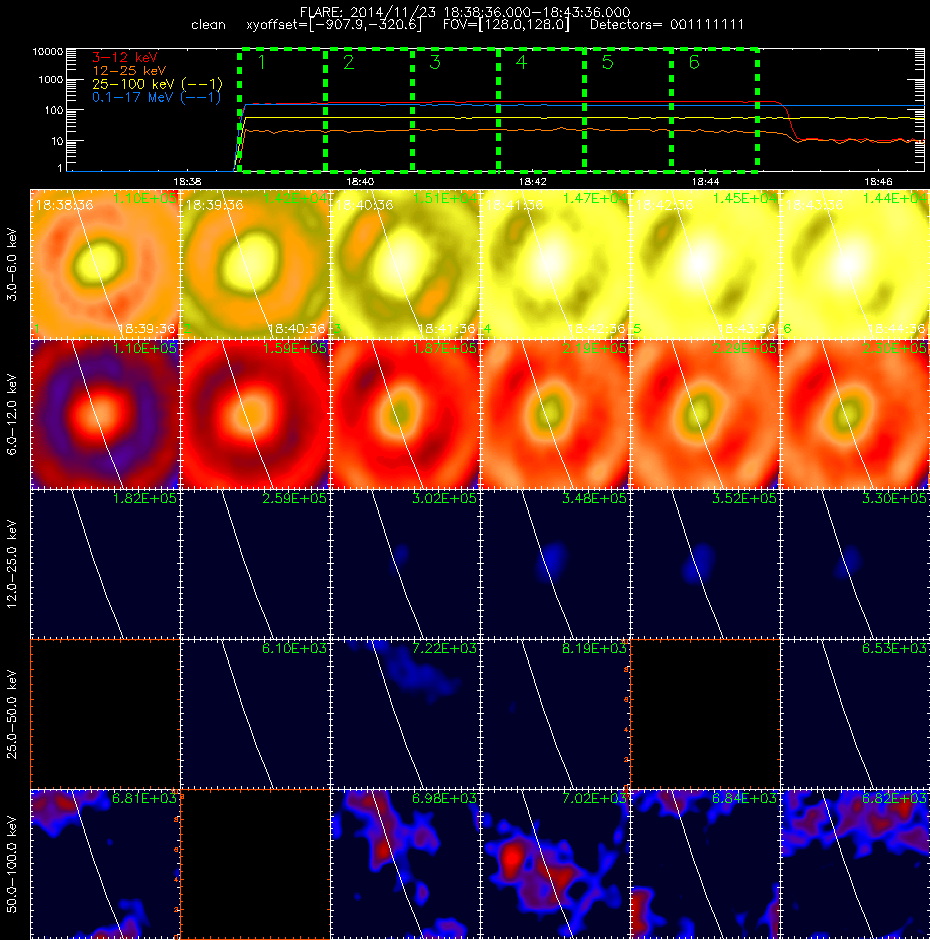Open the 3.0-6.0 keV image labeled 1.45E+04
Viewport: 930px width, 940px height.
coord(705,264)
